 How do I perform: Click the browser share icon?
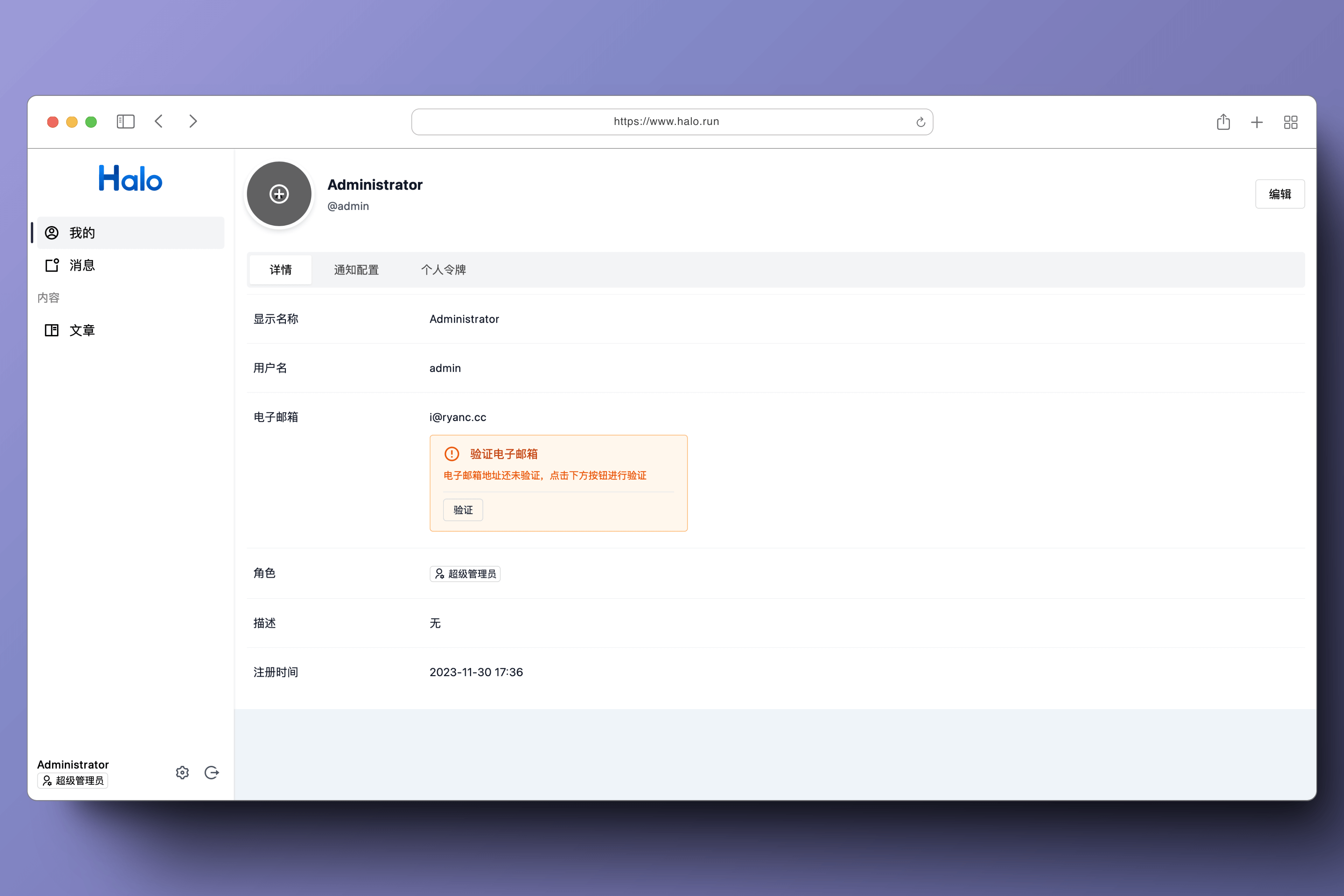[1223, 122]
